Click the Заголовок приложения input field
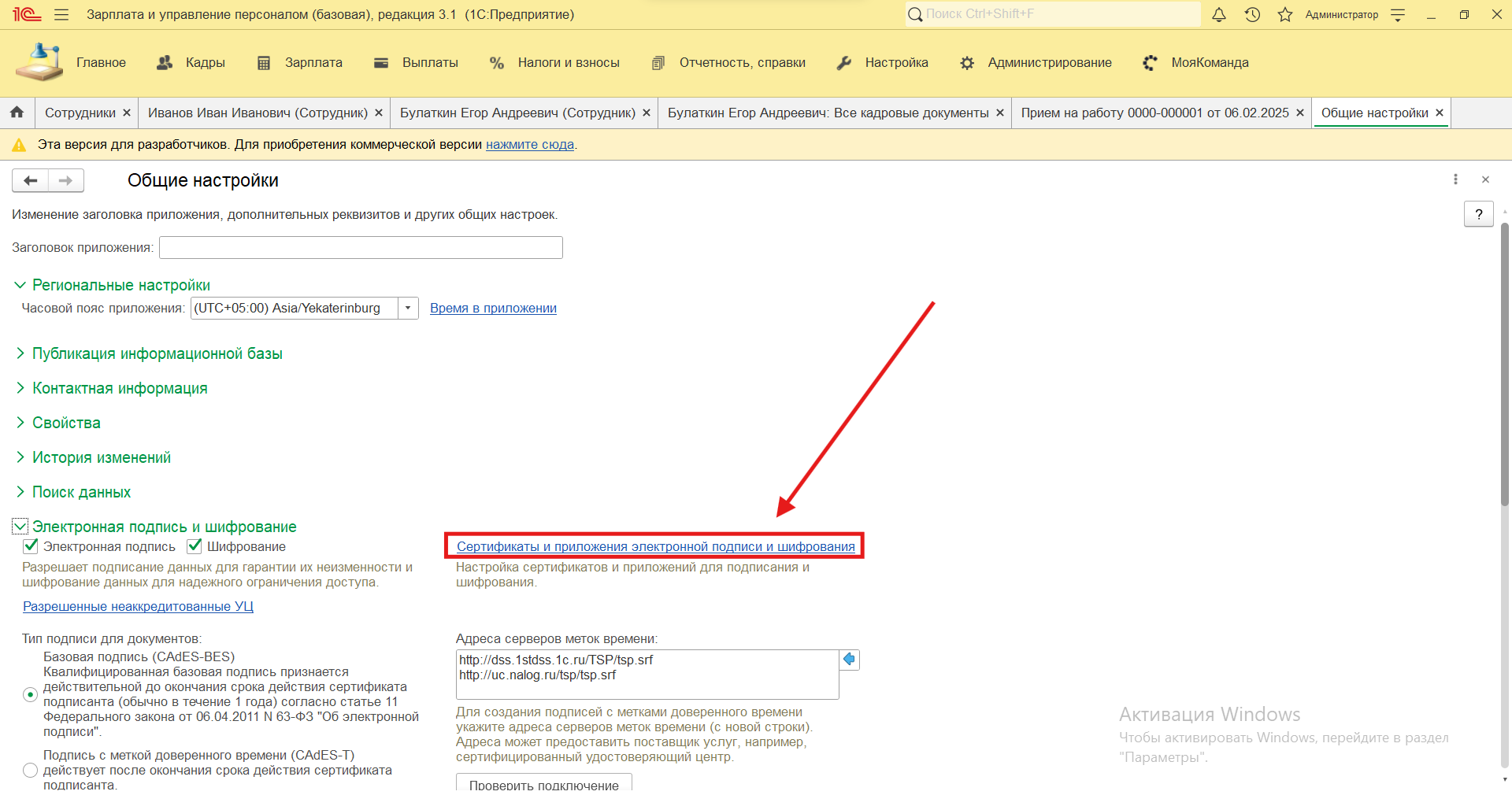Viewport: 1512px width, 795px height. point(361,248)
